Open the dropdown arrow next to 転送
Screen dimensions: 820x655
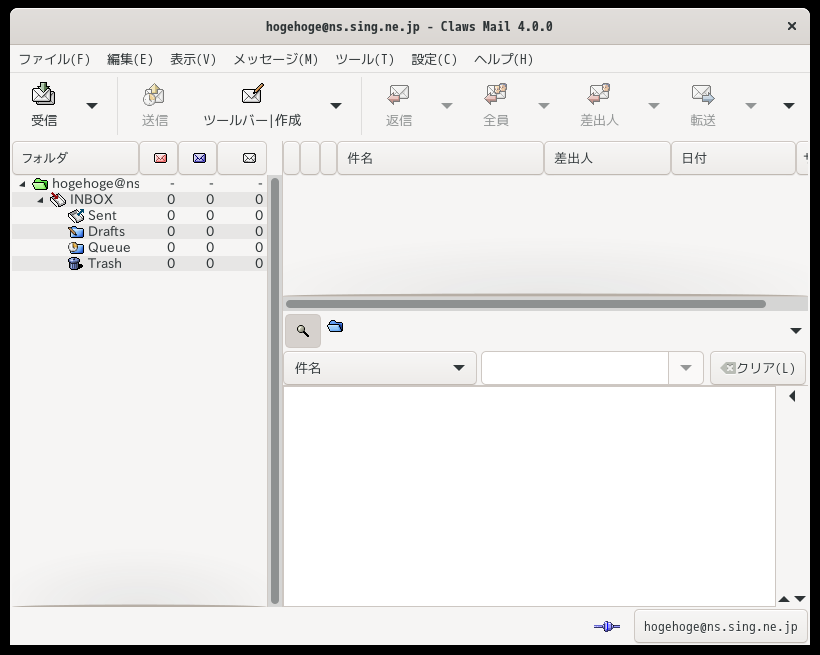[x=751, y=106]
